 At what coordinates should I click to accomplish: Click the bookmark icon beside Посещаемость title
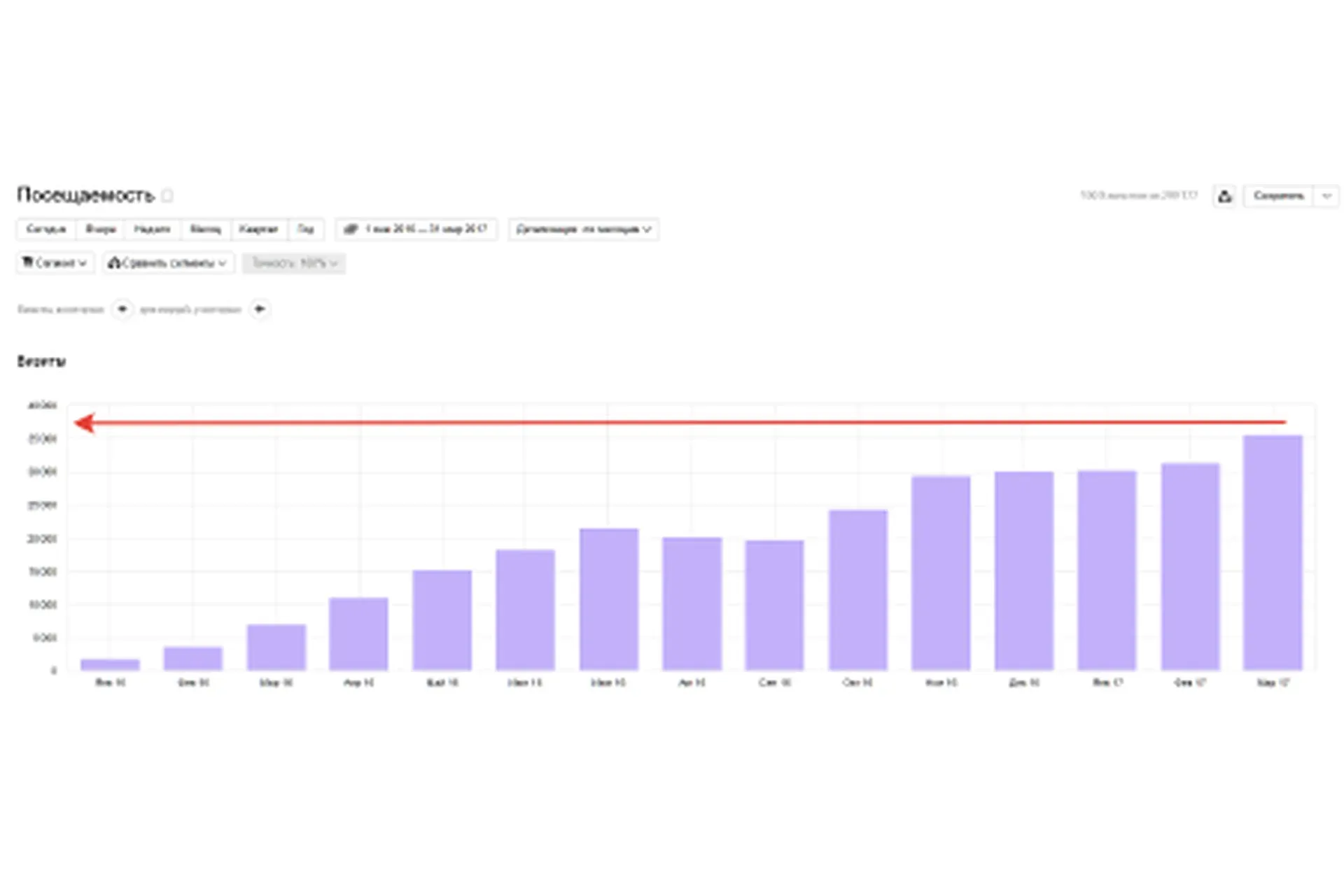(167, 195)
